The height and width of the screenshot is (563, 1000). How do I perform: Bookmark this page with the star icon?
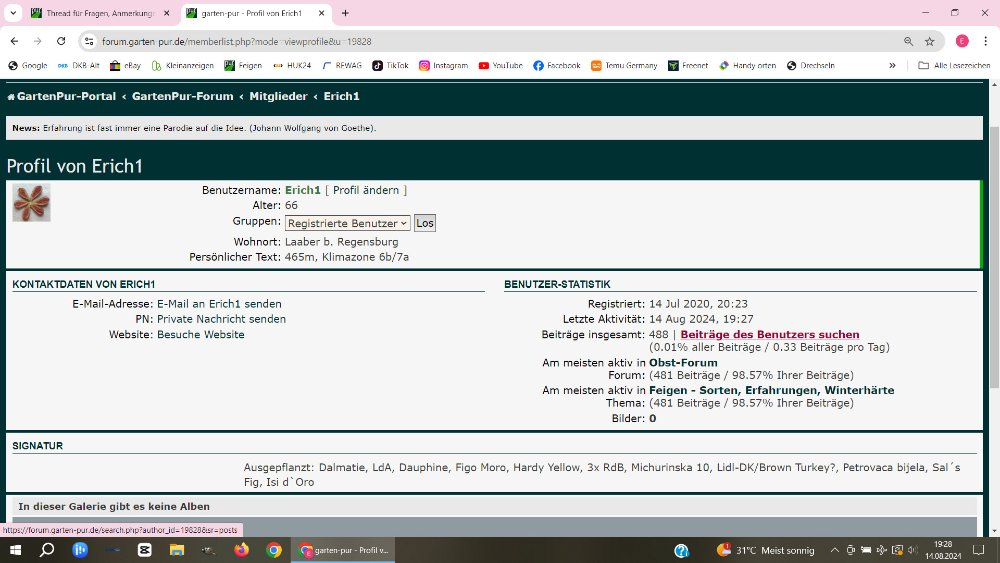[929, 41]
